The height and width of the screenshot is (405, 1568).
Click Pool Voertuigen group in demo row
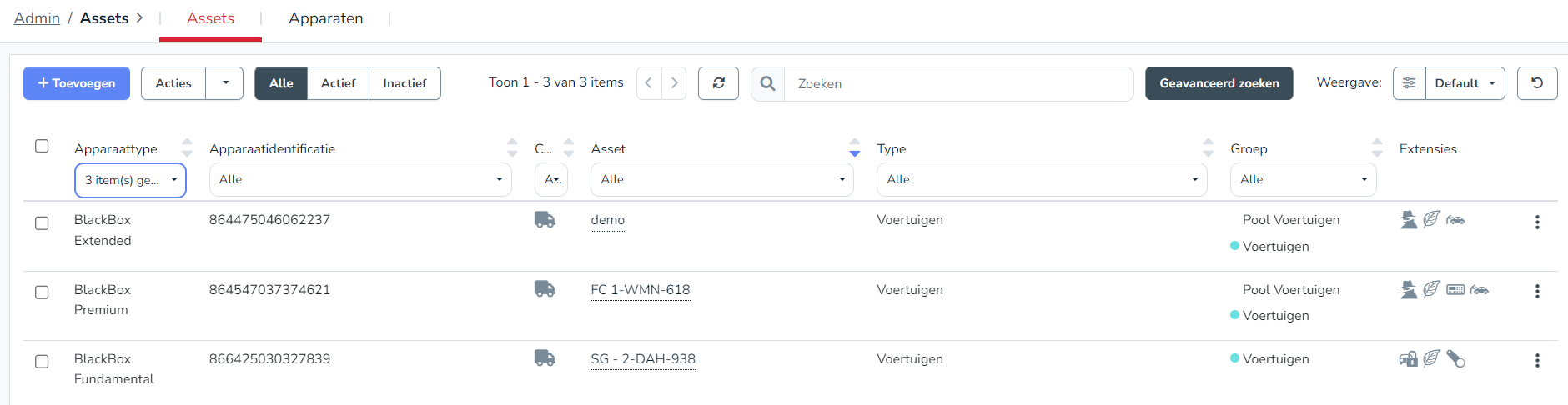click(1291, 220)
